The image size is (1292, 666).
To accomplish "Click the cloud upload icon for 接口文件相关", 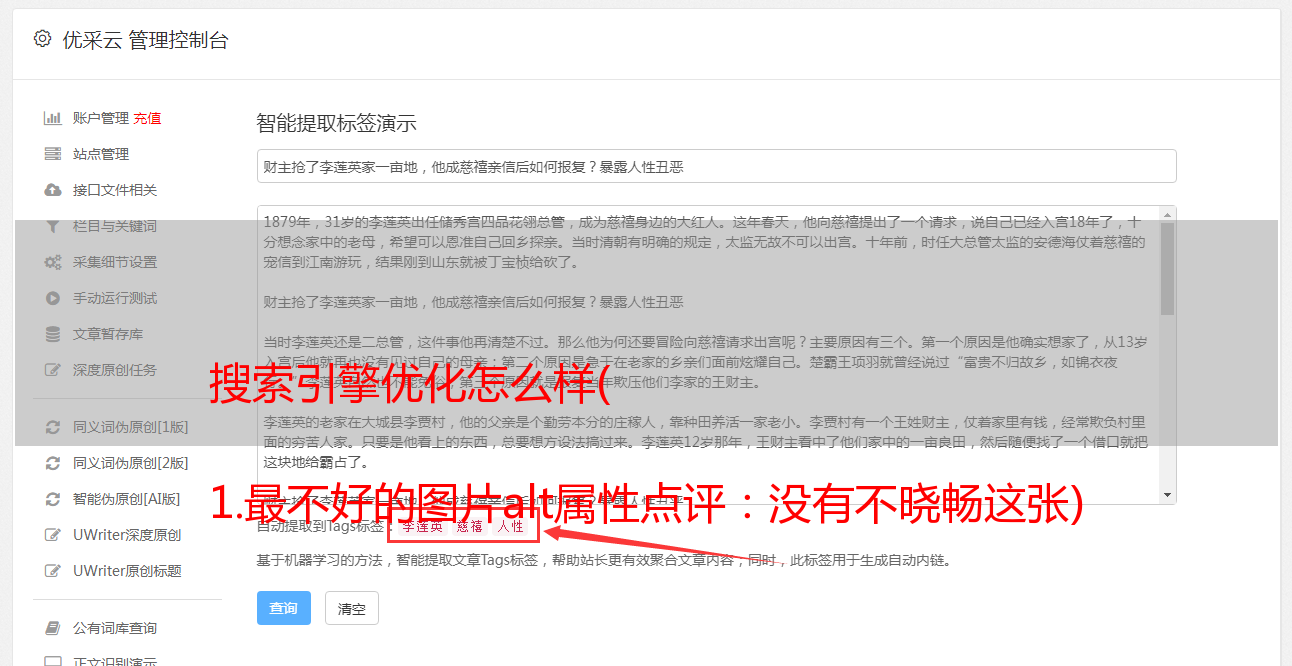I will tap(53, 190).
